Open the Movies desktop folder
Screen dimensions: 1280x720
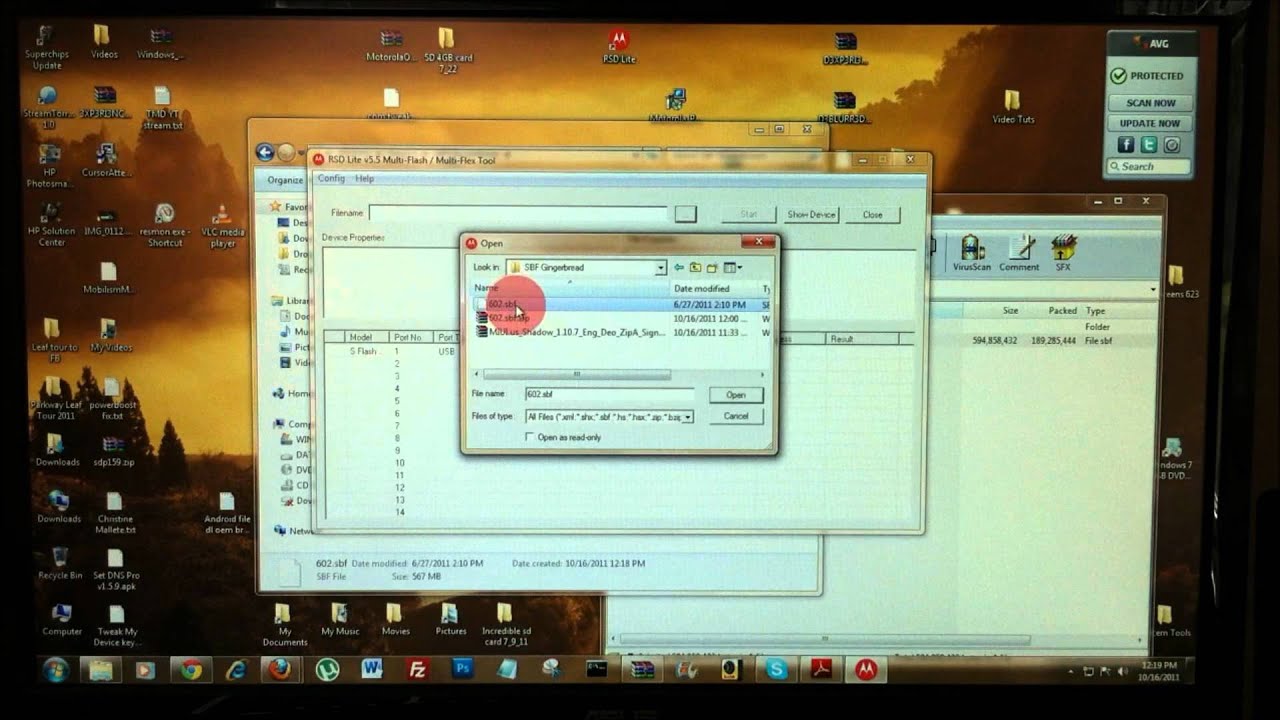[x=395, y=619]
